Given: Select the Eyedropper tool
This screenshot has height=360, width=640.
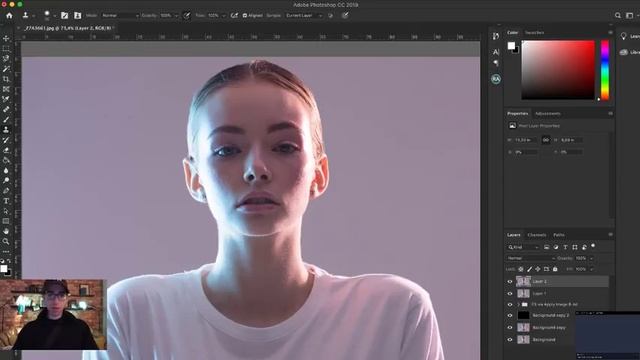Looking at the screenshot, I should click(6, 99).
